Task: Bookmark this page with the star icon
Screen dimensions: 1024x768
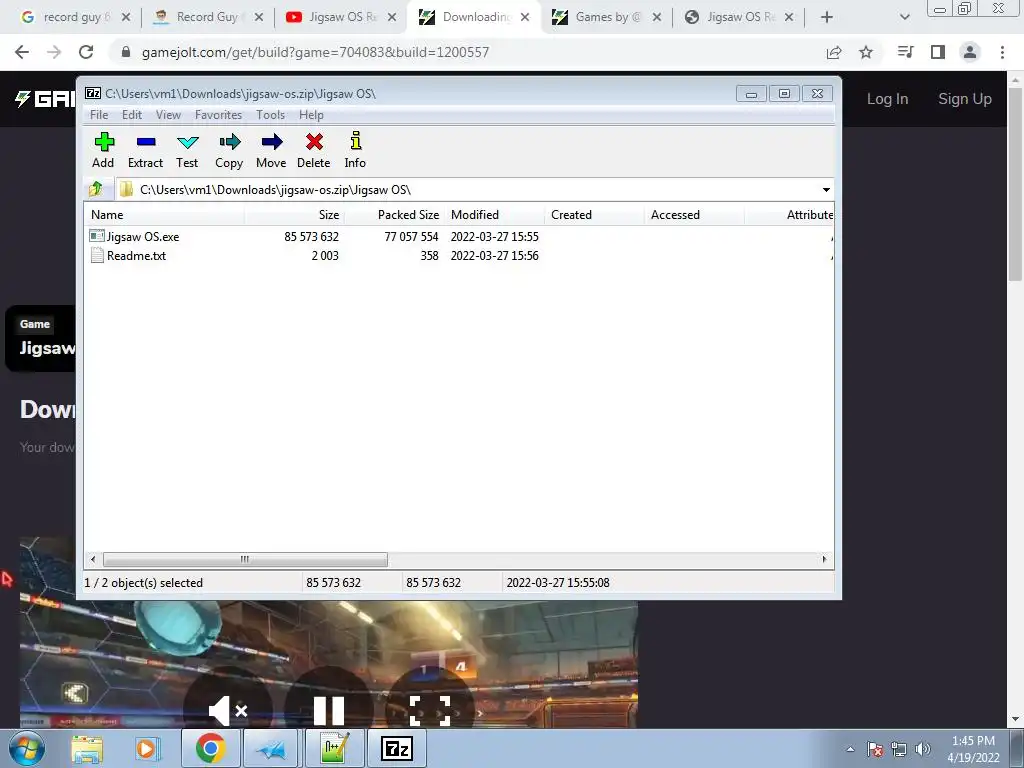Action: tap(866, 52)
